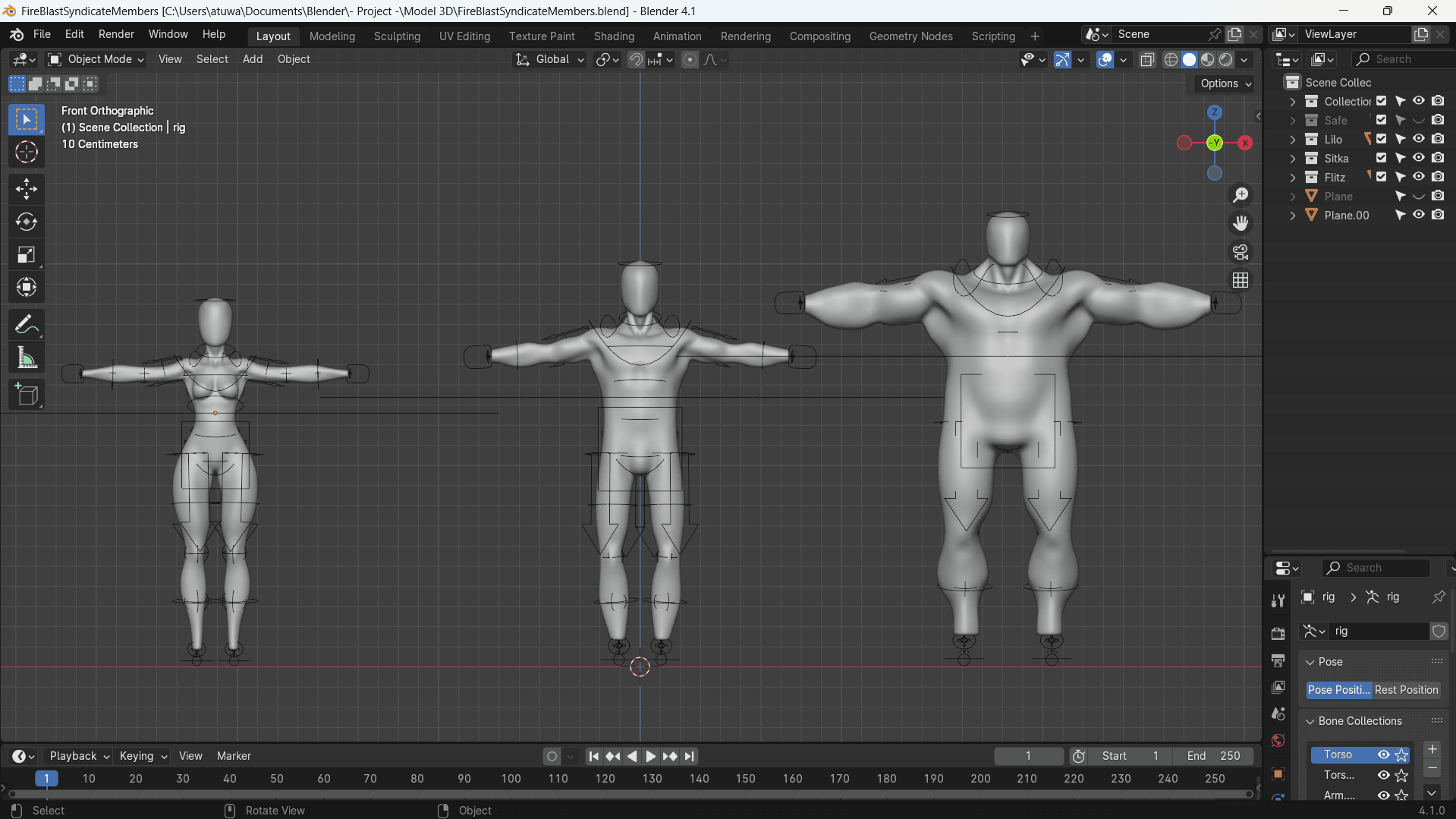Viewport: 1456px width, 819px height.
Task: Select the Move tool
Action: [27, 188]
